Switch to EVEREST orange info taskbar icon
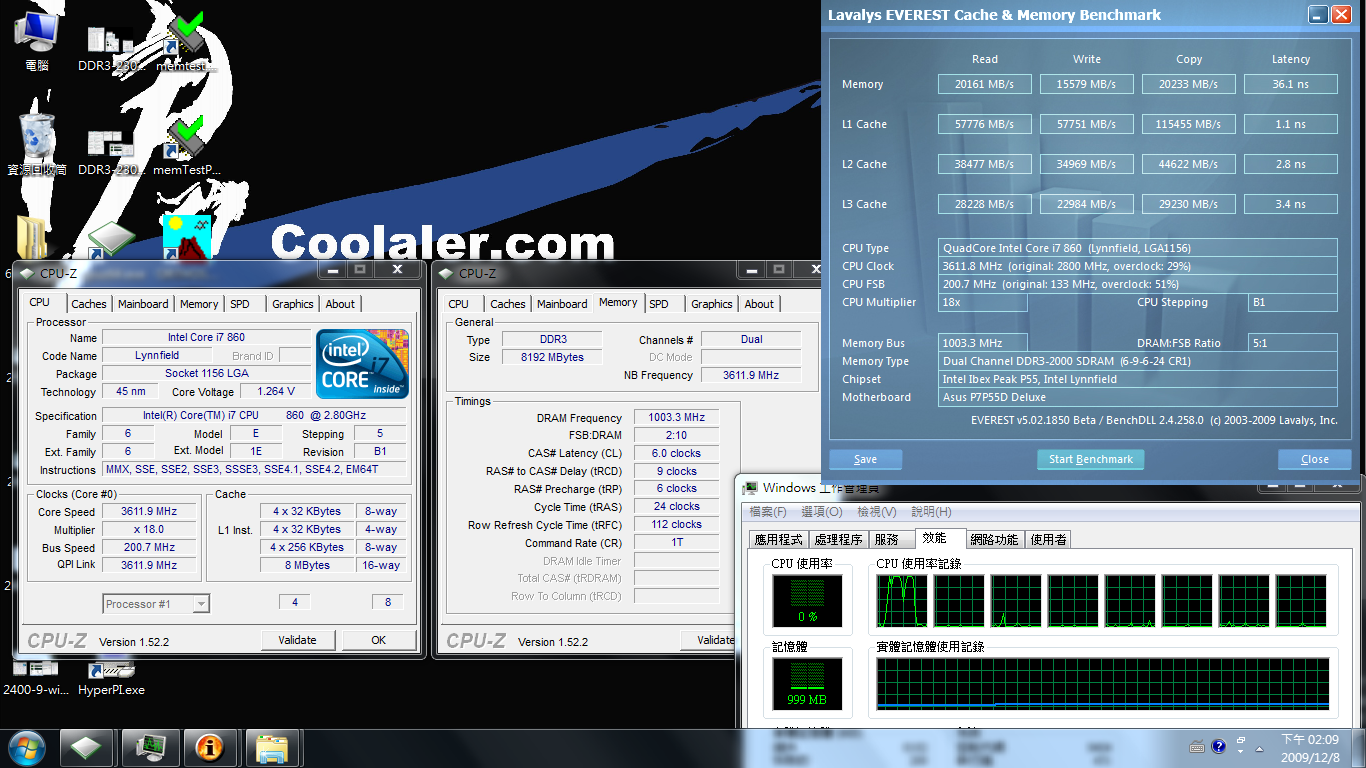 coord(210,747)
